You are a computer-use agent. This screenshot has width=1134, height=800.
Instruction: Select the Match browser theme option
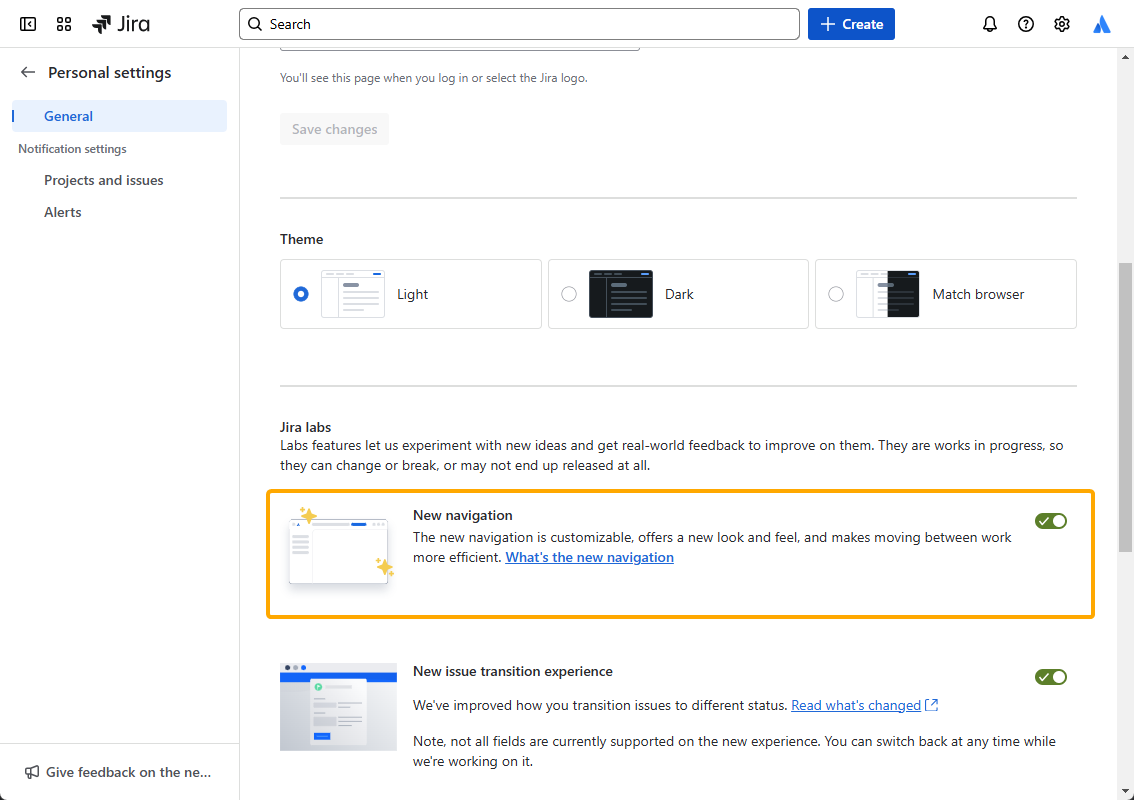[836, 294]
